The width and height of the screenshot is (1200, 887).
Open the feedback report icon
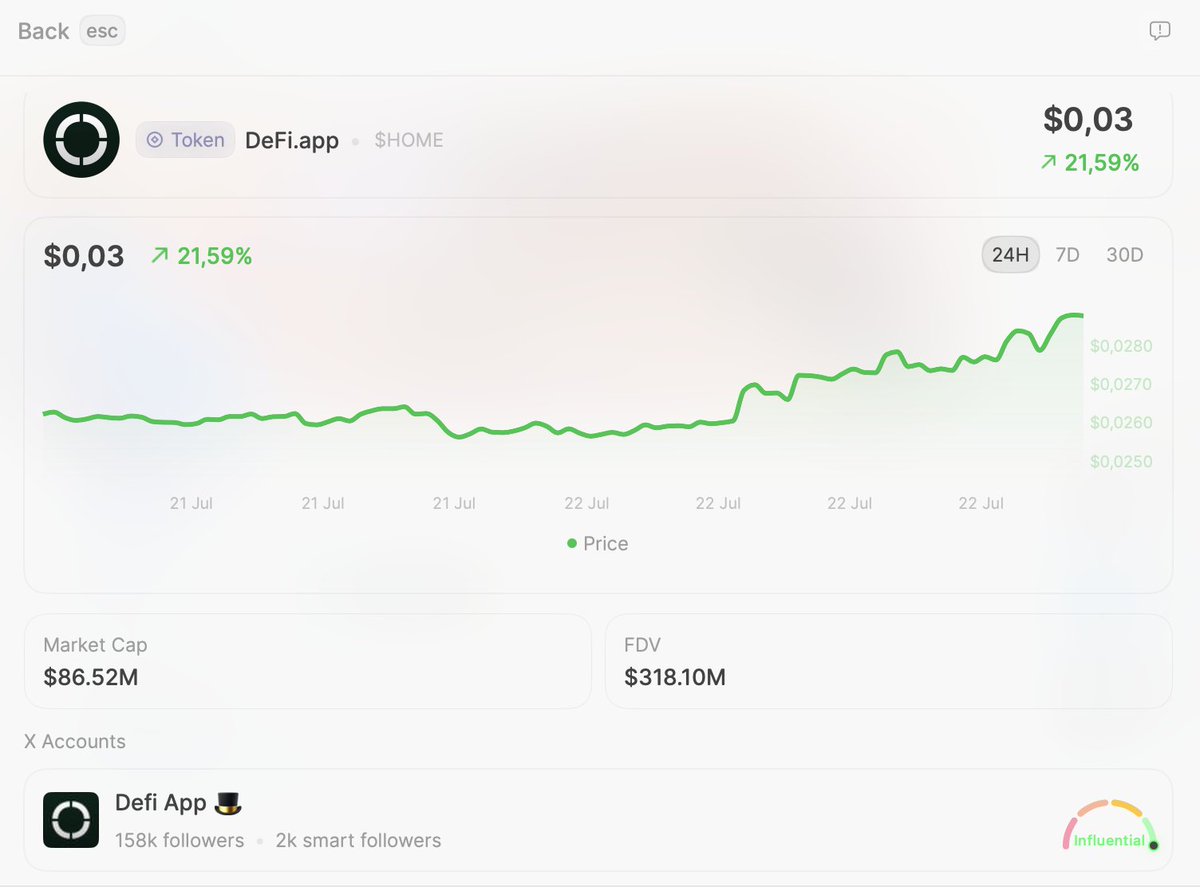point(1159,31)
